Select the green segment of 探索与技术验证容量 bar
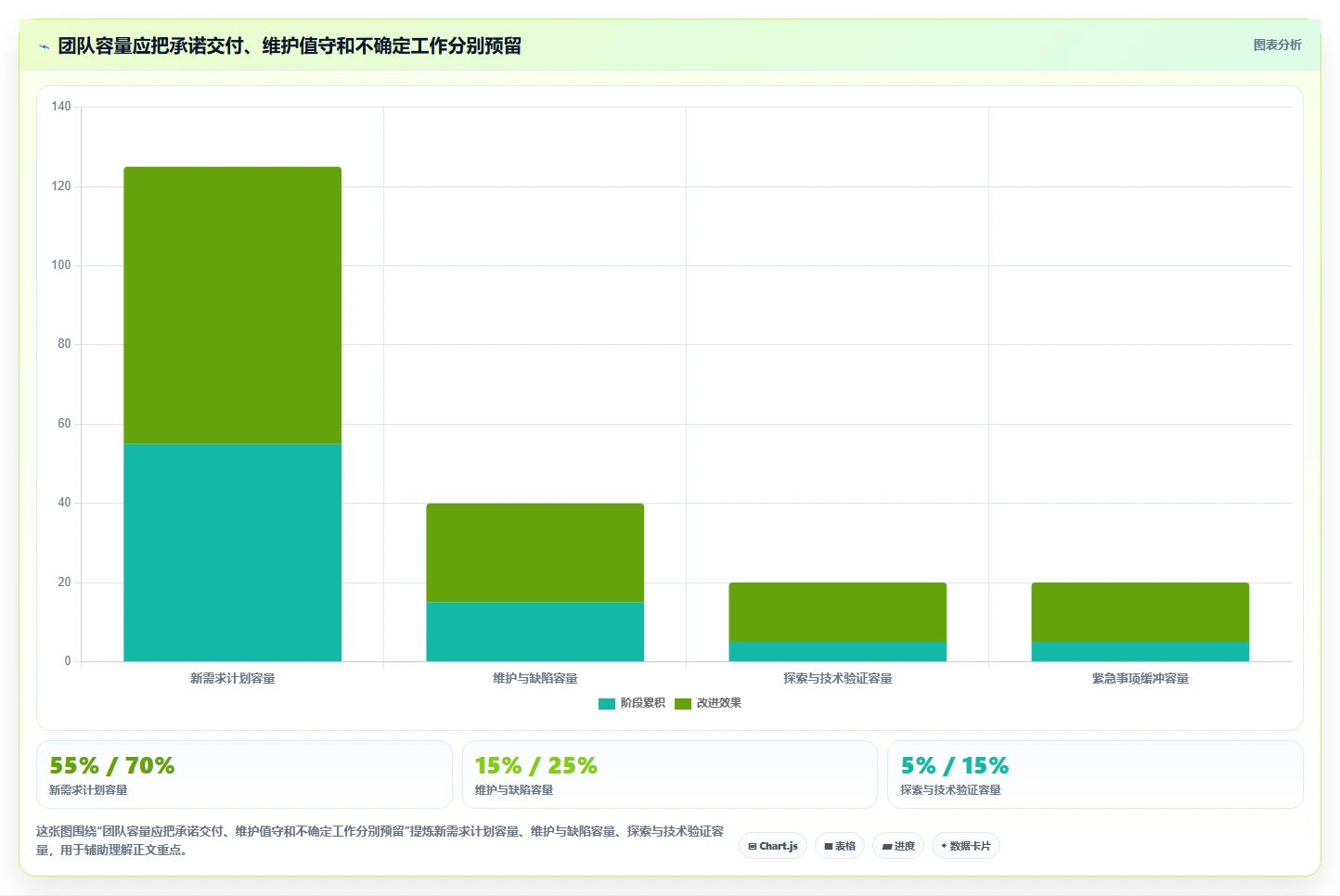This screenshot has width=1340, height=896. click(837, 612)
